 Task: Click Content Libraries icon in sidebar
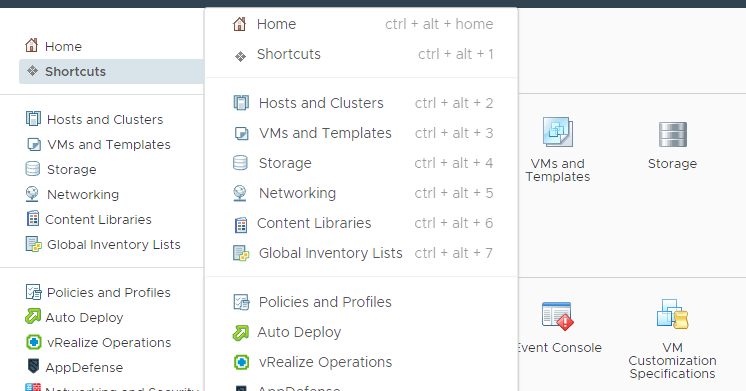click(x=33, y=219)
